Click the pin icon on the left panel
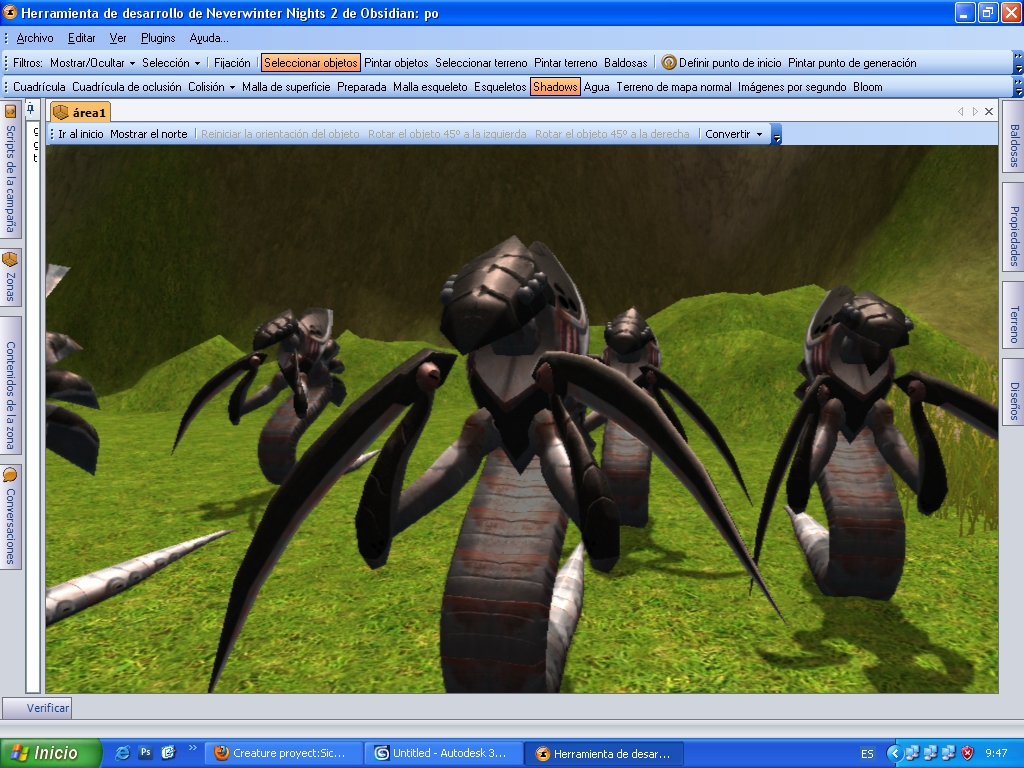Screen dimensions: 1024x768 31,108
